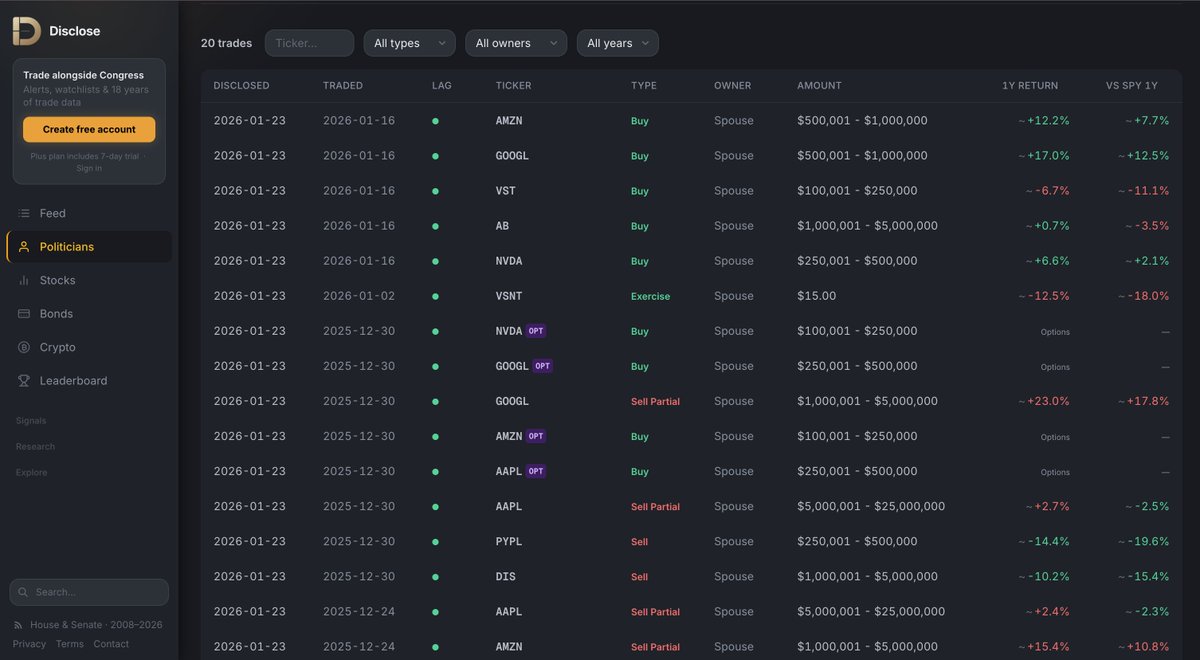Go to Crypto section

tap(89, 347)
